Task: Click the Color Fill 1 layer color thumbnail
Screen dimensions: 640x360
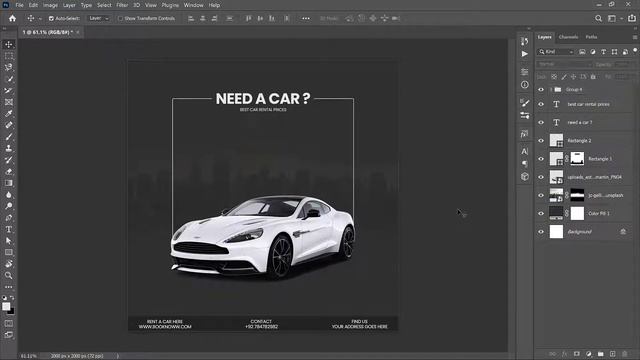Action: (556, 213)
